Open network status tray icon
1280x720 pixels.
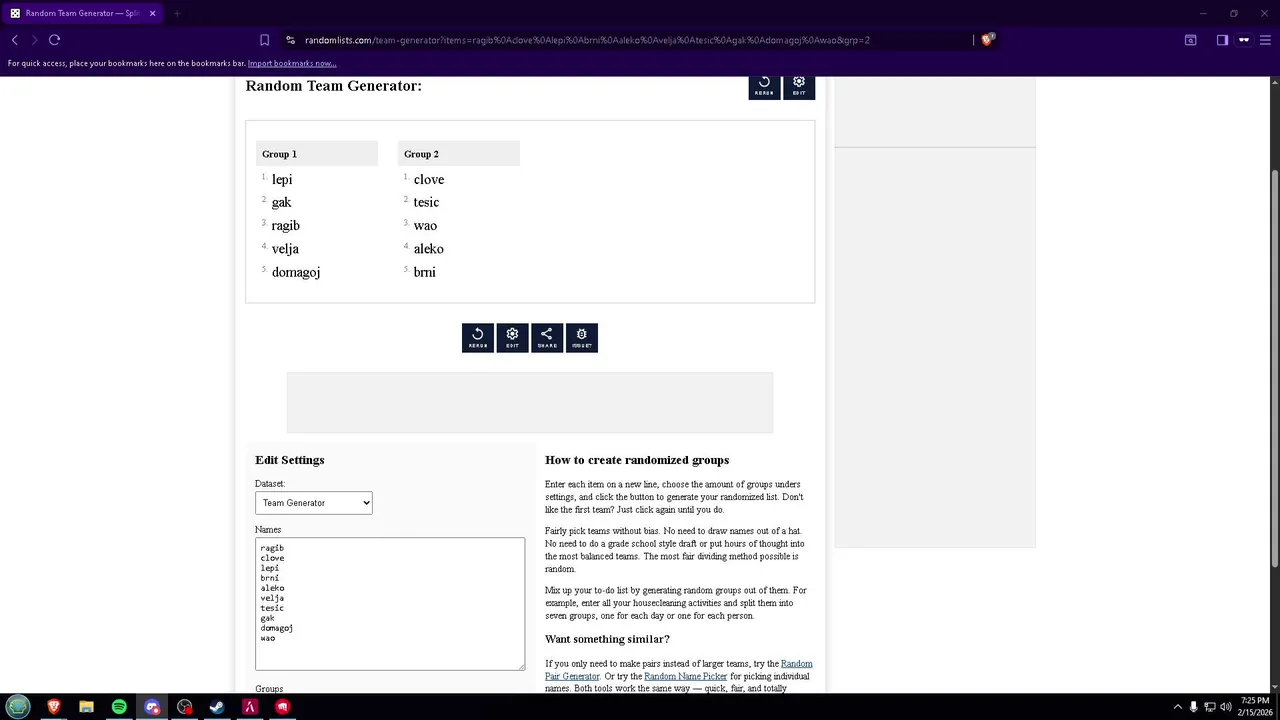click(1210, 707)
